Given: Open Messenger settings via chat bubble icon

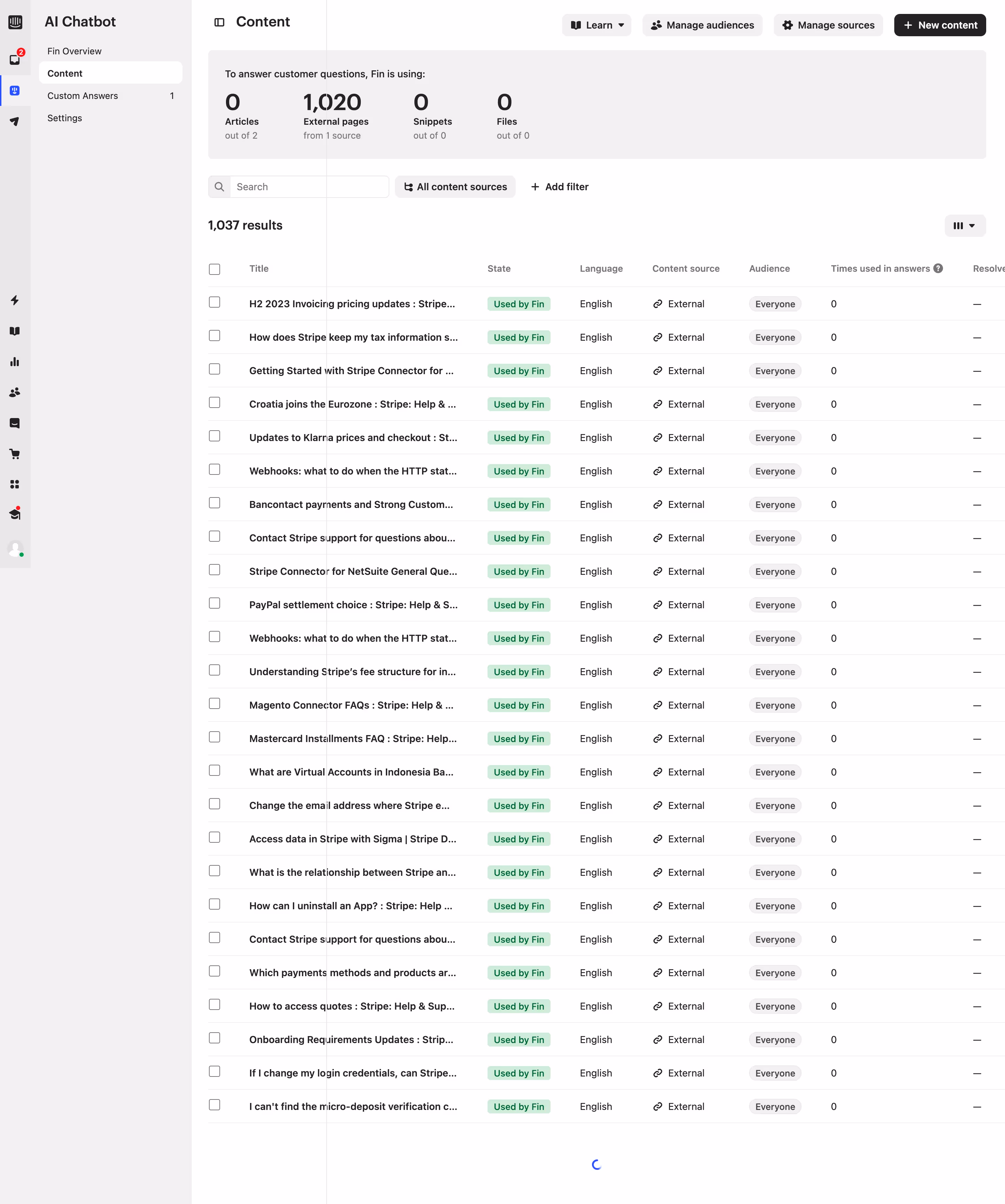Looking at the screenshot, I should (x=15, y=423).
